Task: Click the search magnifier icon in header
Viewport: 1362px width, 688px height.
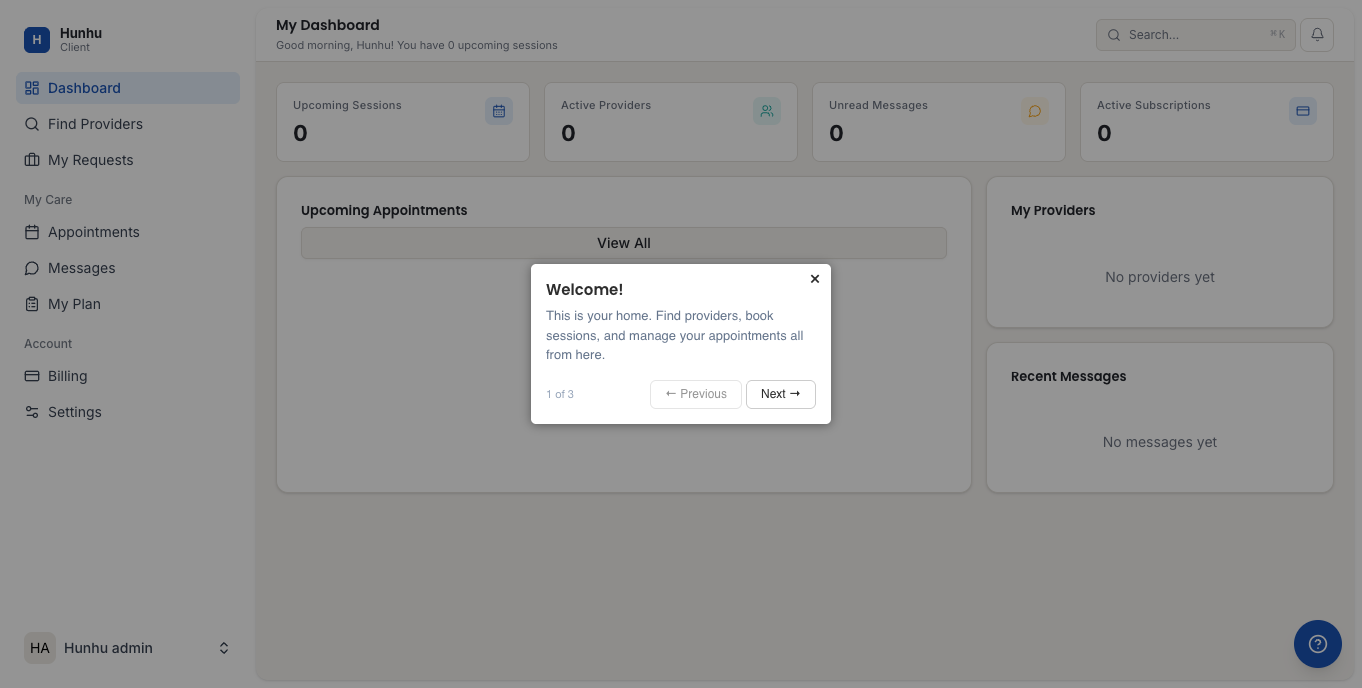Action: [x=1114, y=35]
